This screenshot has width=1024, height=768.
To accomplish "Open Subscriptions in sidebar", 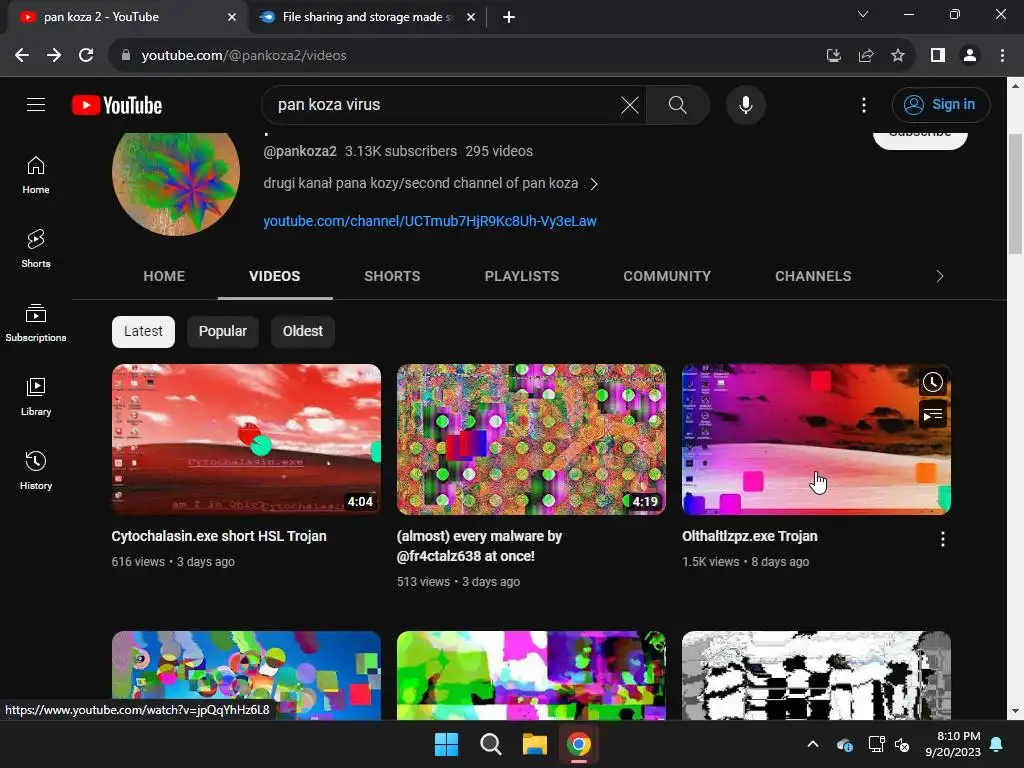I will coord(36,323).
